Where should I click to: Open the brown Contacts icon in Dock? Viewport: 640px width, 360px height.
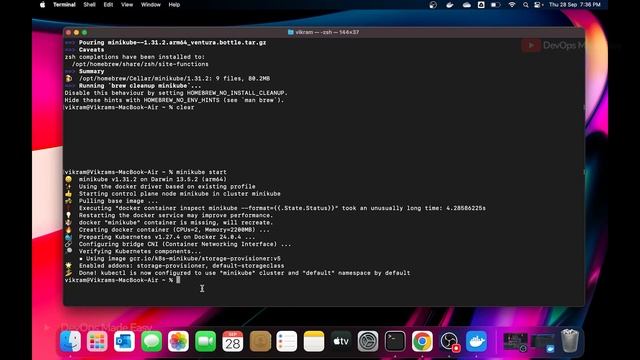(x=260, y=341)
